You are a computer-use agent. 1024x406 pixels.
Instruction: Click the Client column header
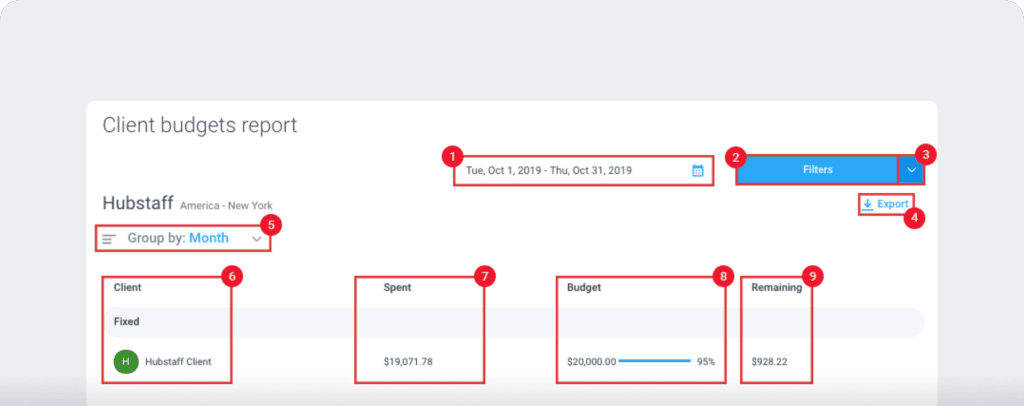127,287
